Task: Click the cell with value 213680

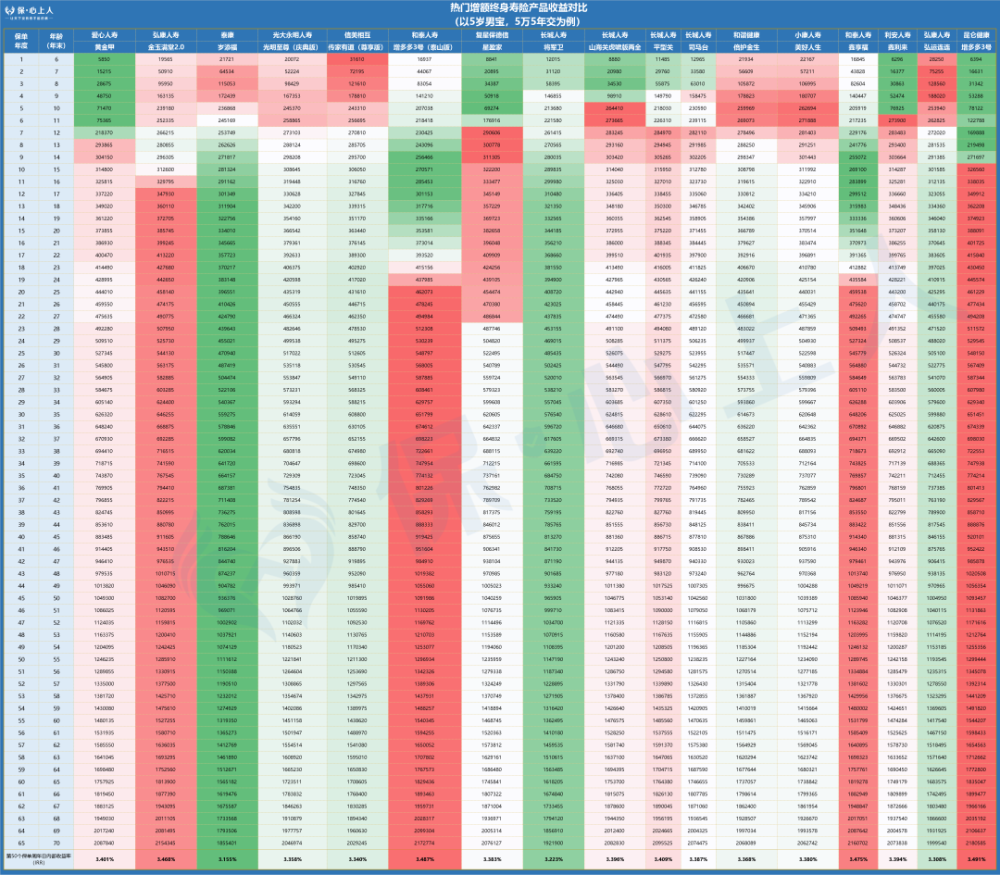Action: click(553, 108)
